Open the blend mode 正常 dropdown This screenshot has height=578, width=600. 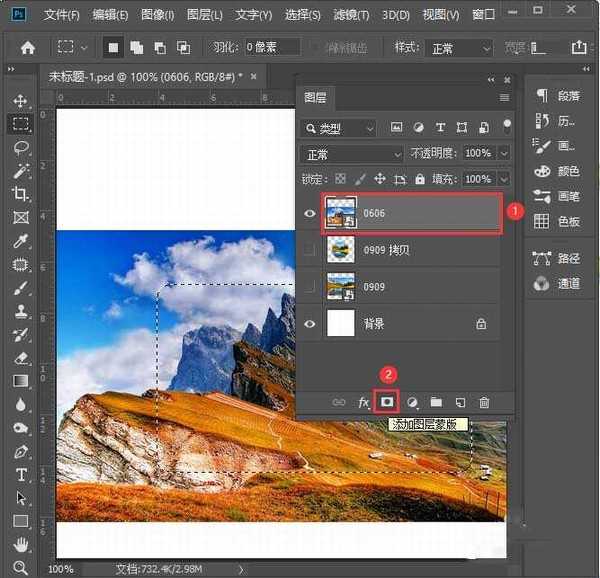[351, 154]
